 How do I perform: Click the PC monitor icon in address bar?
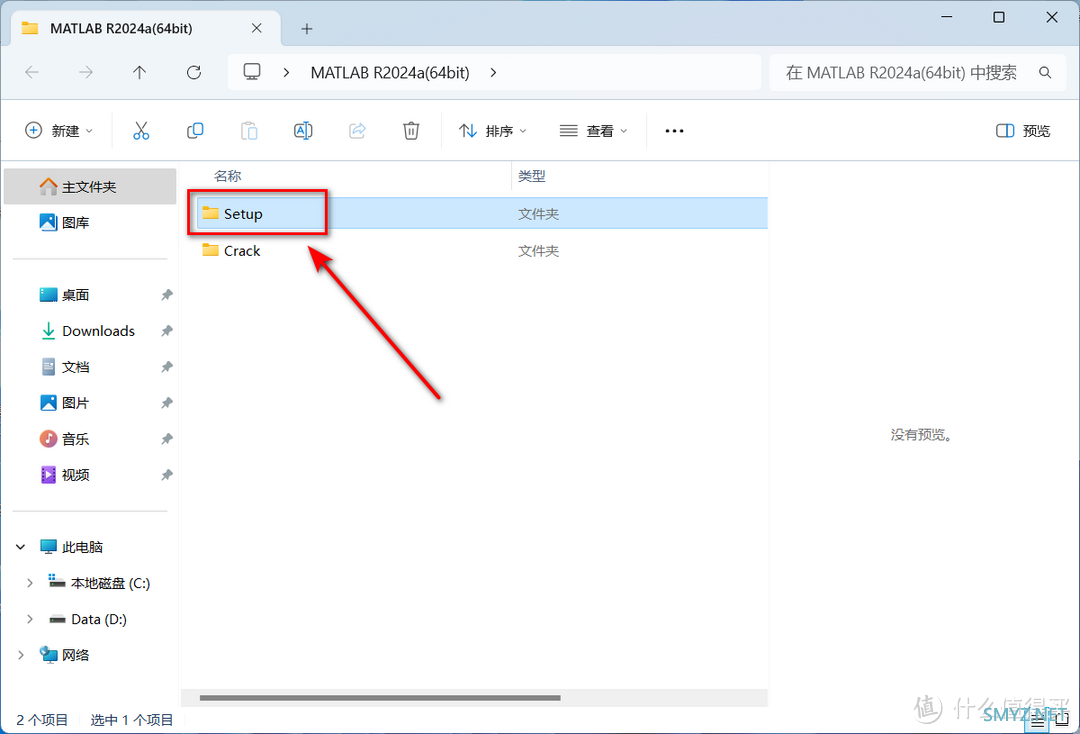pyautogui.click(x=252, y=72)
